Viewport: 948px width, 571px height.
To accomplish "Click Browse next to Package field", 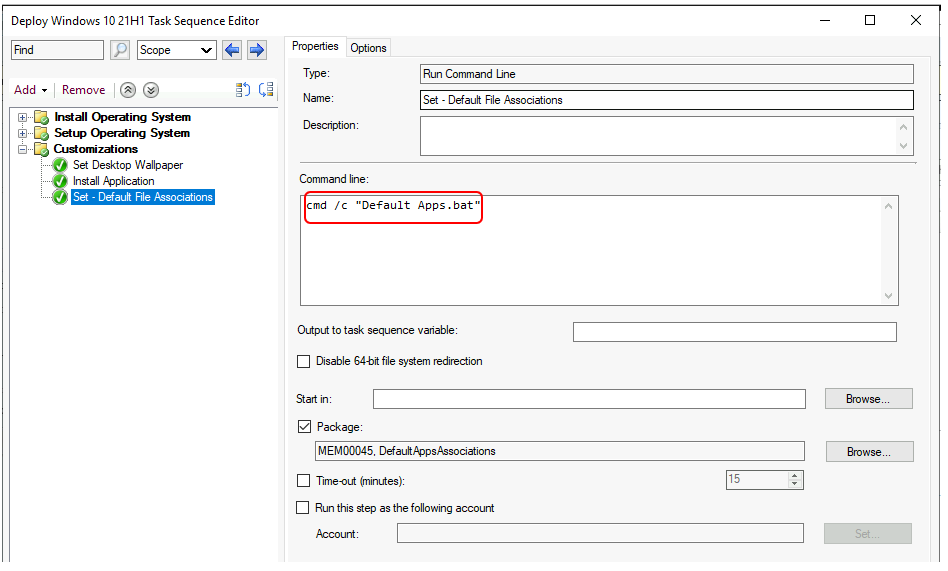I will (868, 452).
